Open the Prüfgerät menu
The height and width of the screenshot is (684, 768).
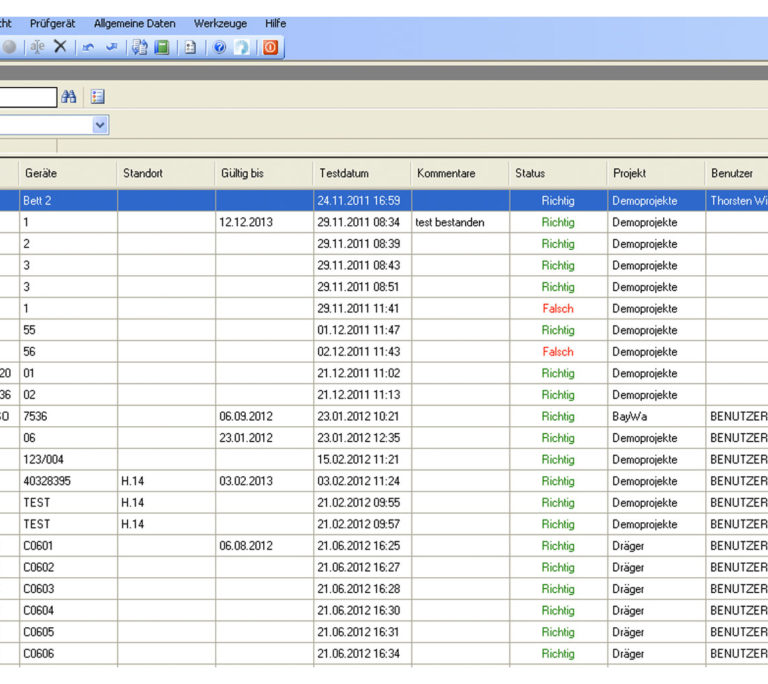pos(52,24)
